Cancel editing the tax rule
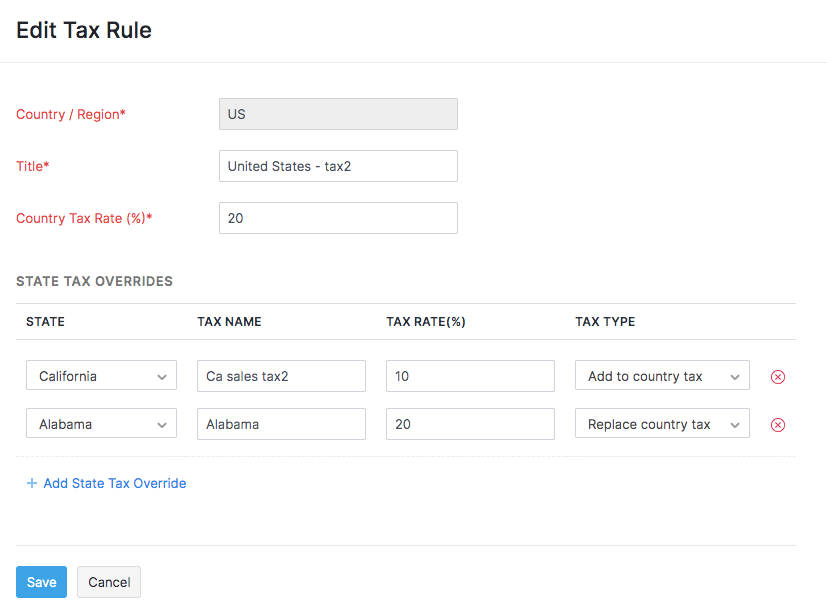Image resolution: width=827 pixels, height=613 pixels. 108,581
